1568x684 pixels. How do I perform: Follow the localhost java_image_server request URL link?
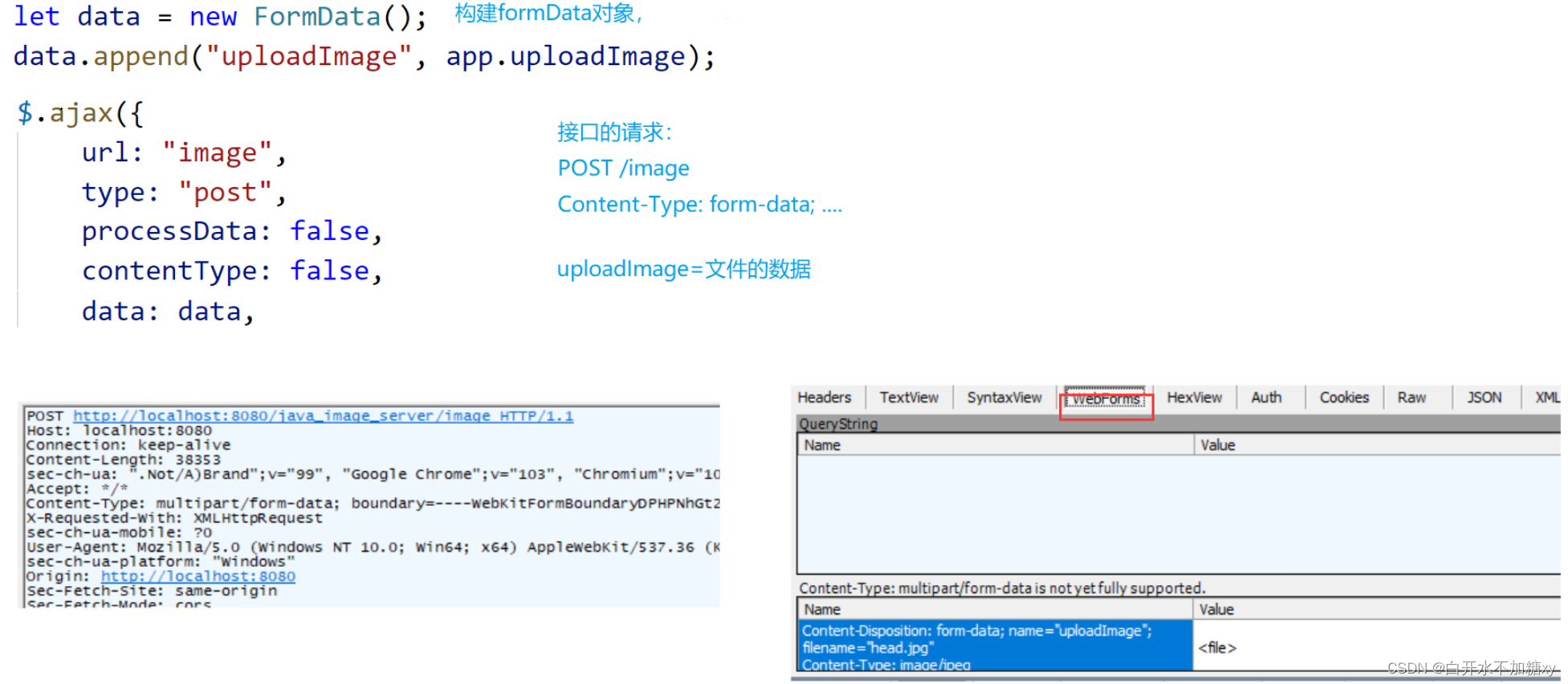point(323,416)
